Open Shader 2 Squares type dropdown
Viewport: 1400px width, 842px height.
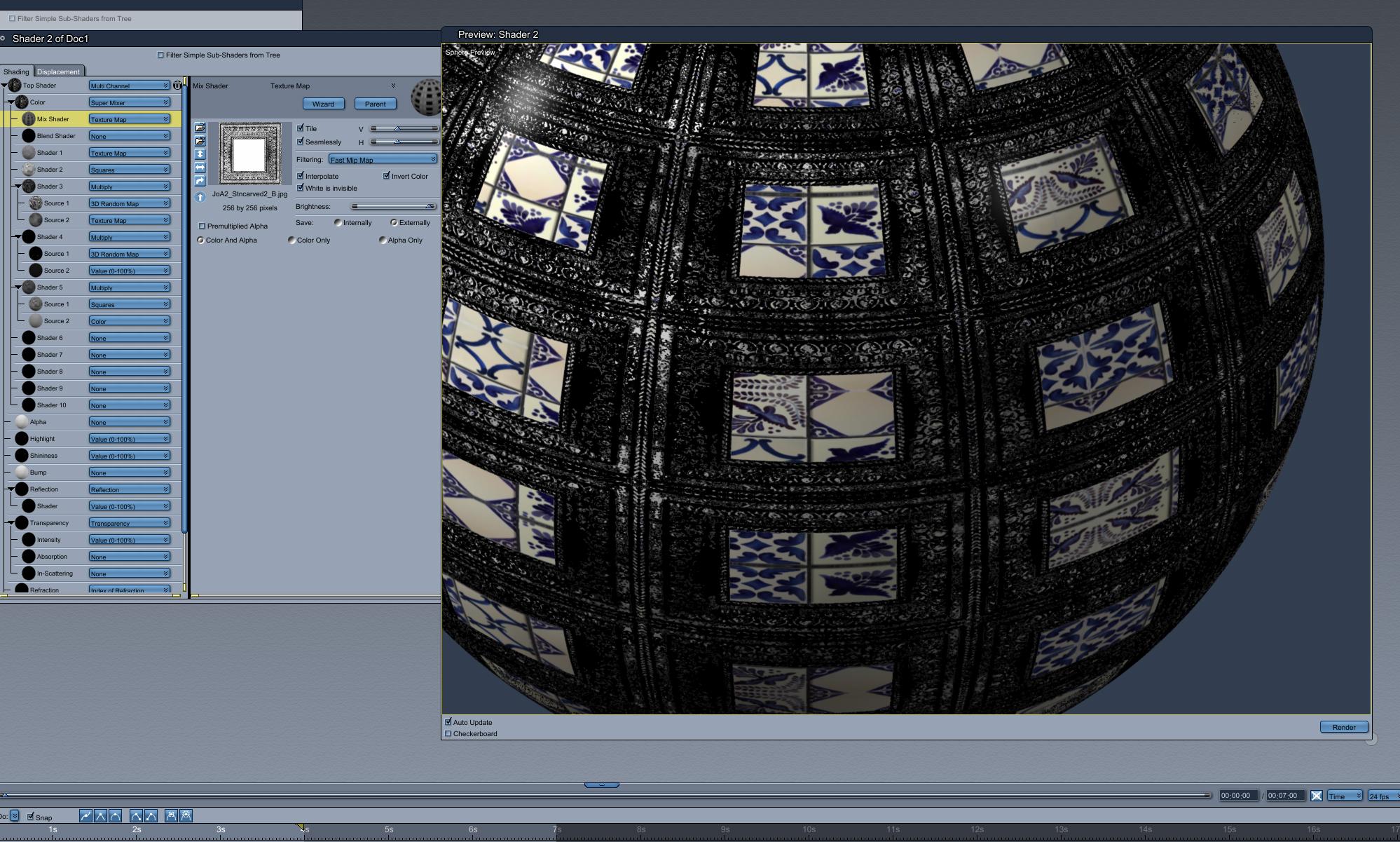[x=130, y=170]
